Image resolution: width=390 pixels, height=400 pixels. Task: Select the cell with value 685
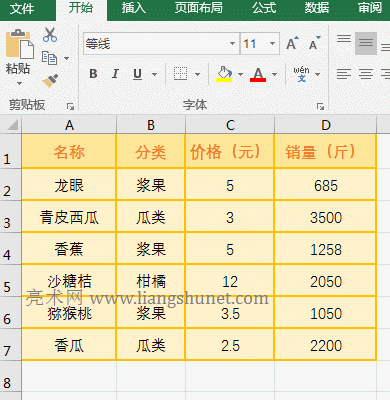coord(326,184)
